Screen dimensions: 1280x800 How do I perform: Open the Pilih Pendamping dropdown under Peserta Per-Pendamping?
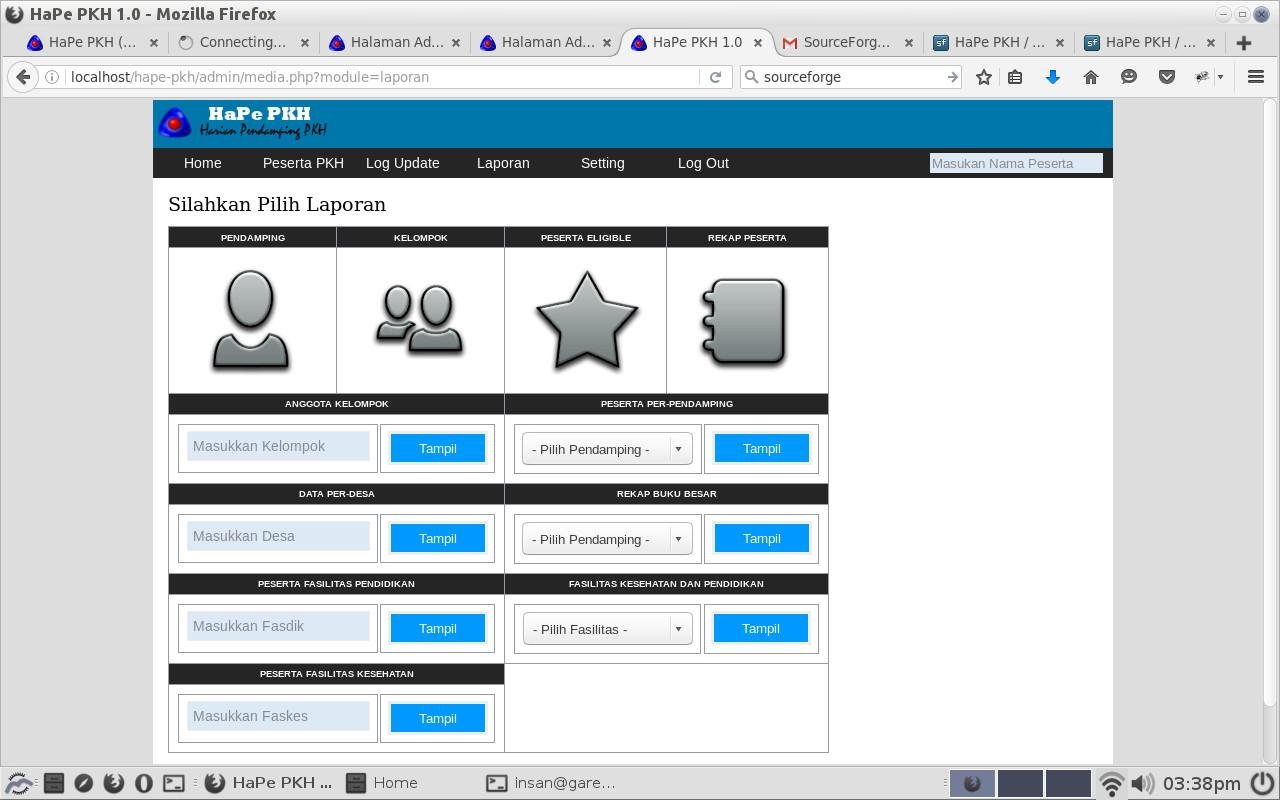click(x=606, y=449)
